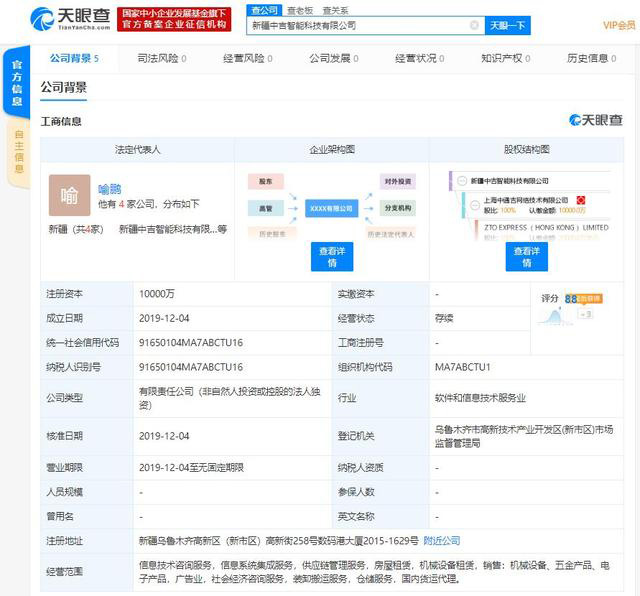The image size is (640, 596).
Task: Click the 股东 box in structure diagram
Action: click(x=266, y=181)
